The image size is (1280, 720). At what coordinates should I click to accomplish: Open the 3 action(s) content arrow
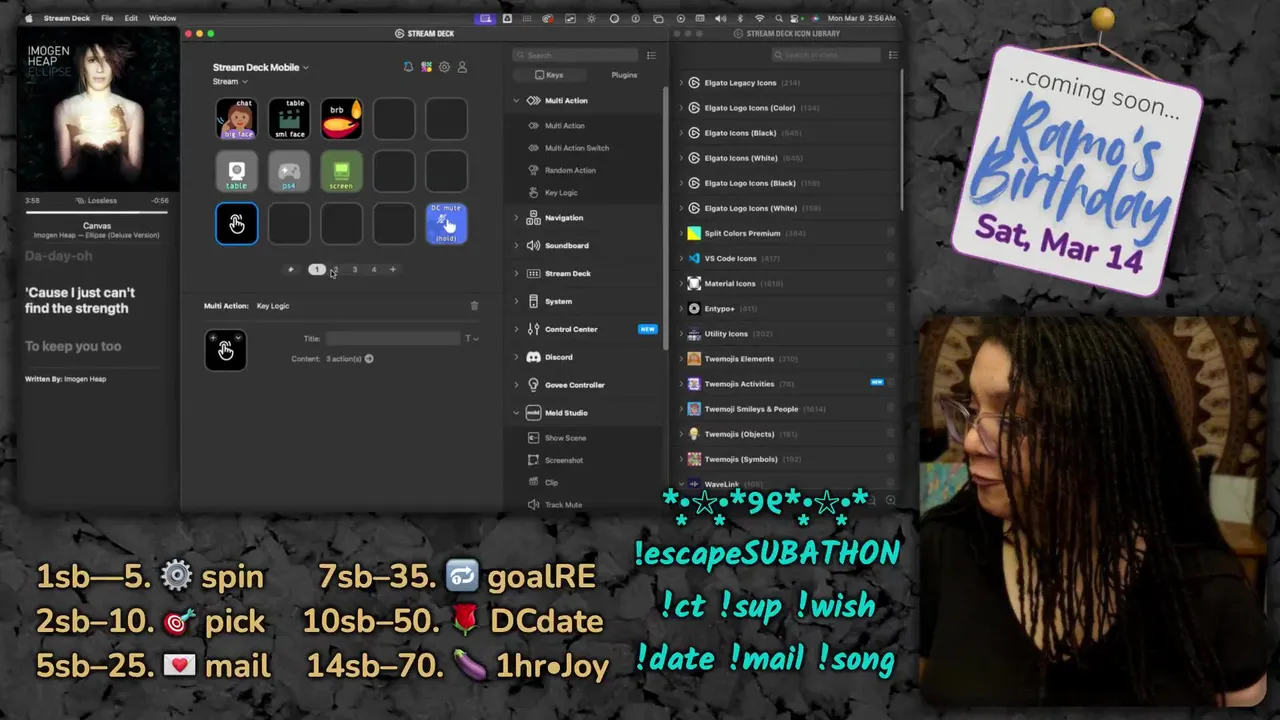pos(369,359)
